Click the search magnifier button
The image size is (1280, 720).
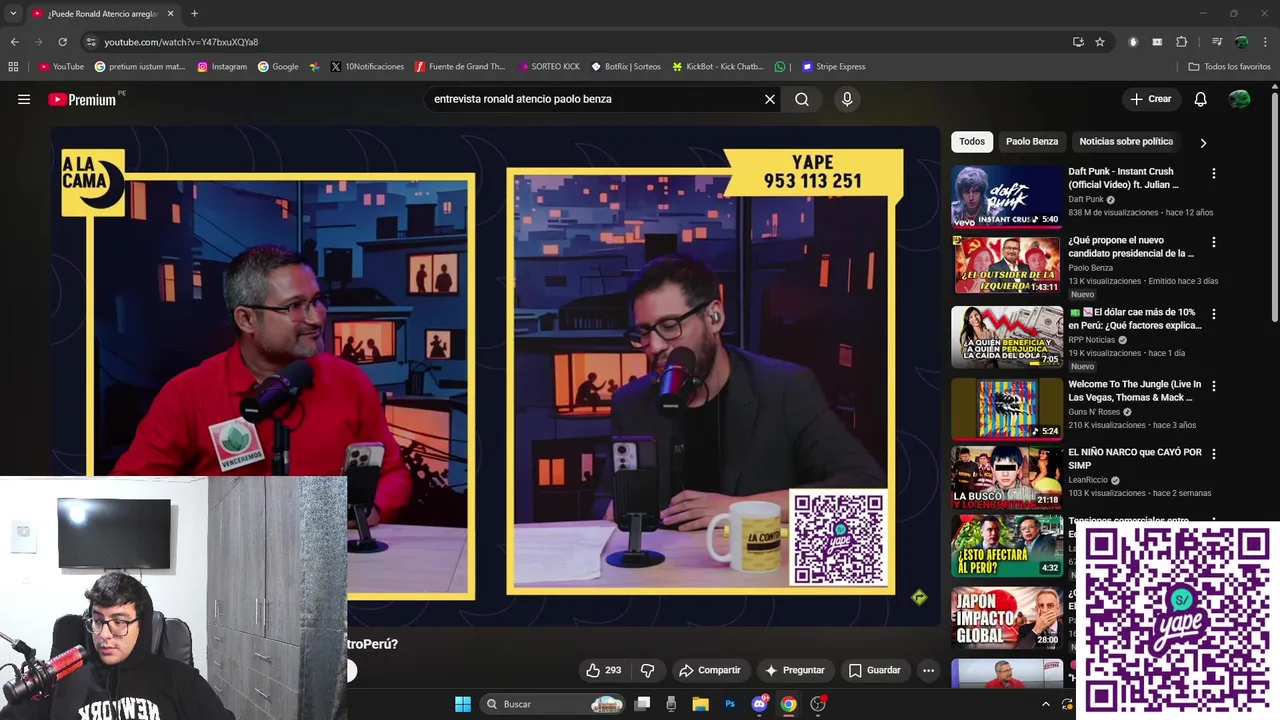802,99
